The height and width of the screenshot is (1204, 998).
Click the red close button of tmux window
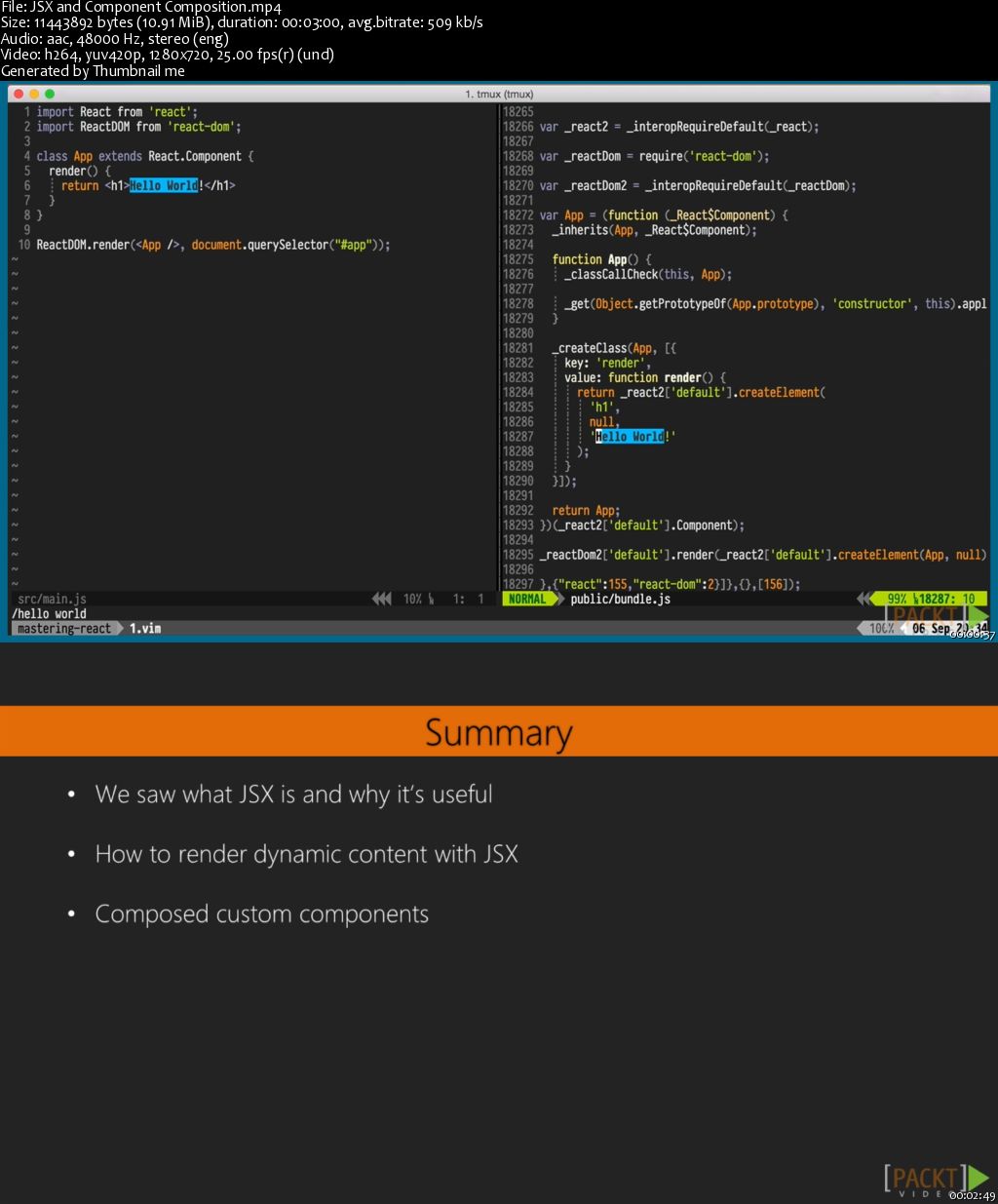[19, 94]
